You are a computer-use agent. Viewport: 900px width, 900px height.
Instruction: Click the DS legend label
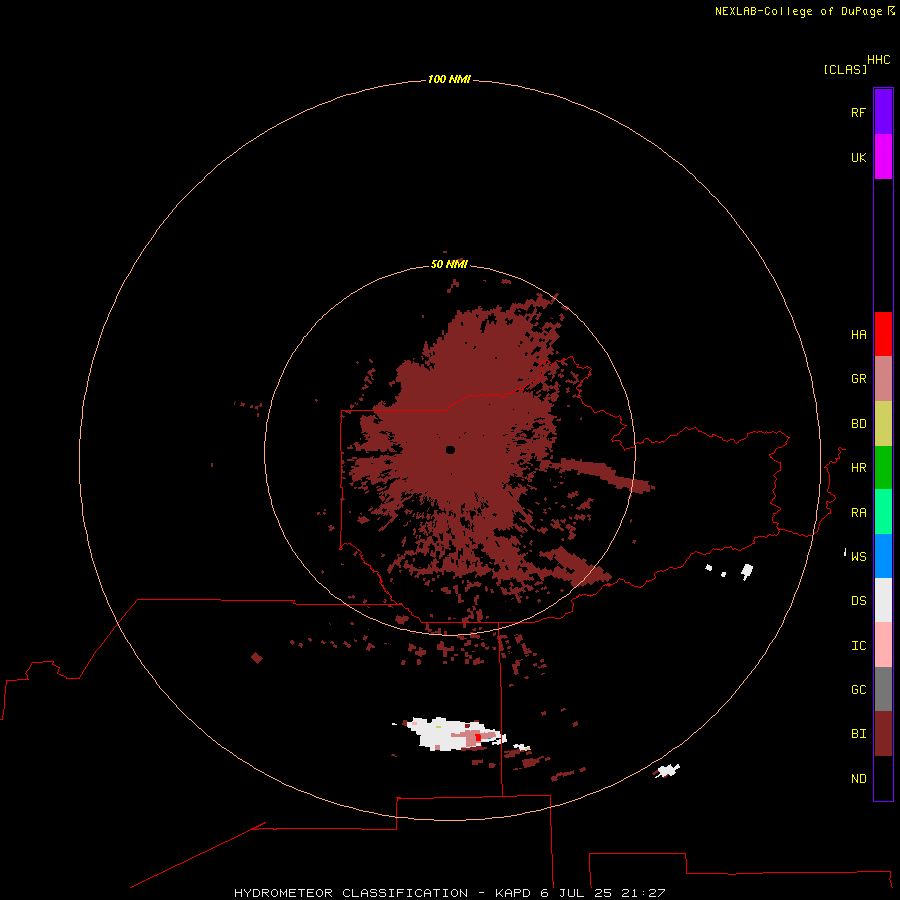point(858,600)
